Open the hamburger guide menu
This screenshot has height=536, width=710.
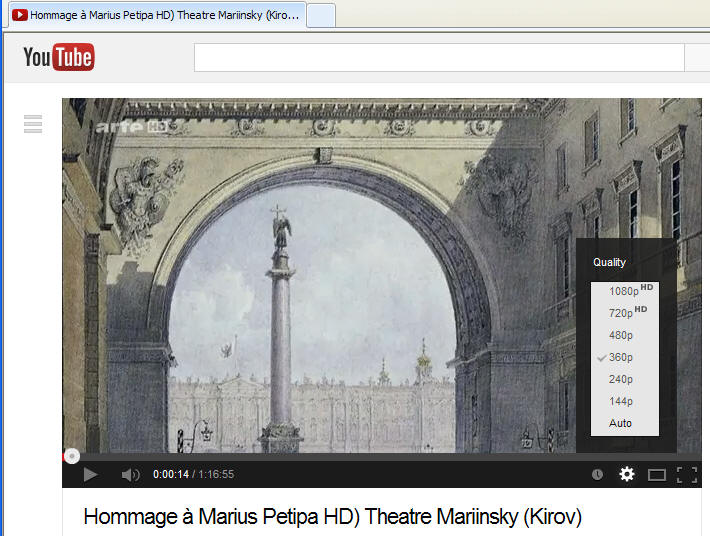33,124
